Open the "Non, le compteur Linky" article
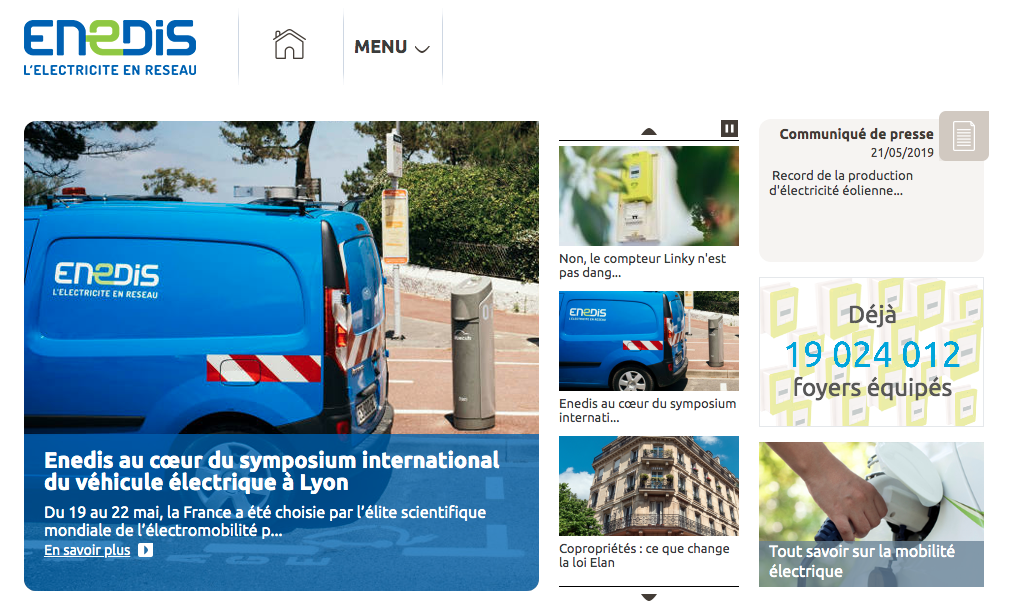Screen dimensions: 1014x603 pos(642,265)
